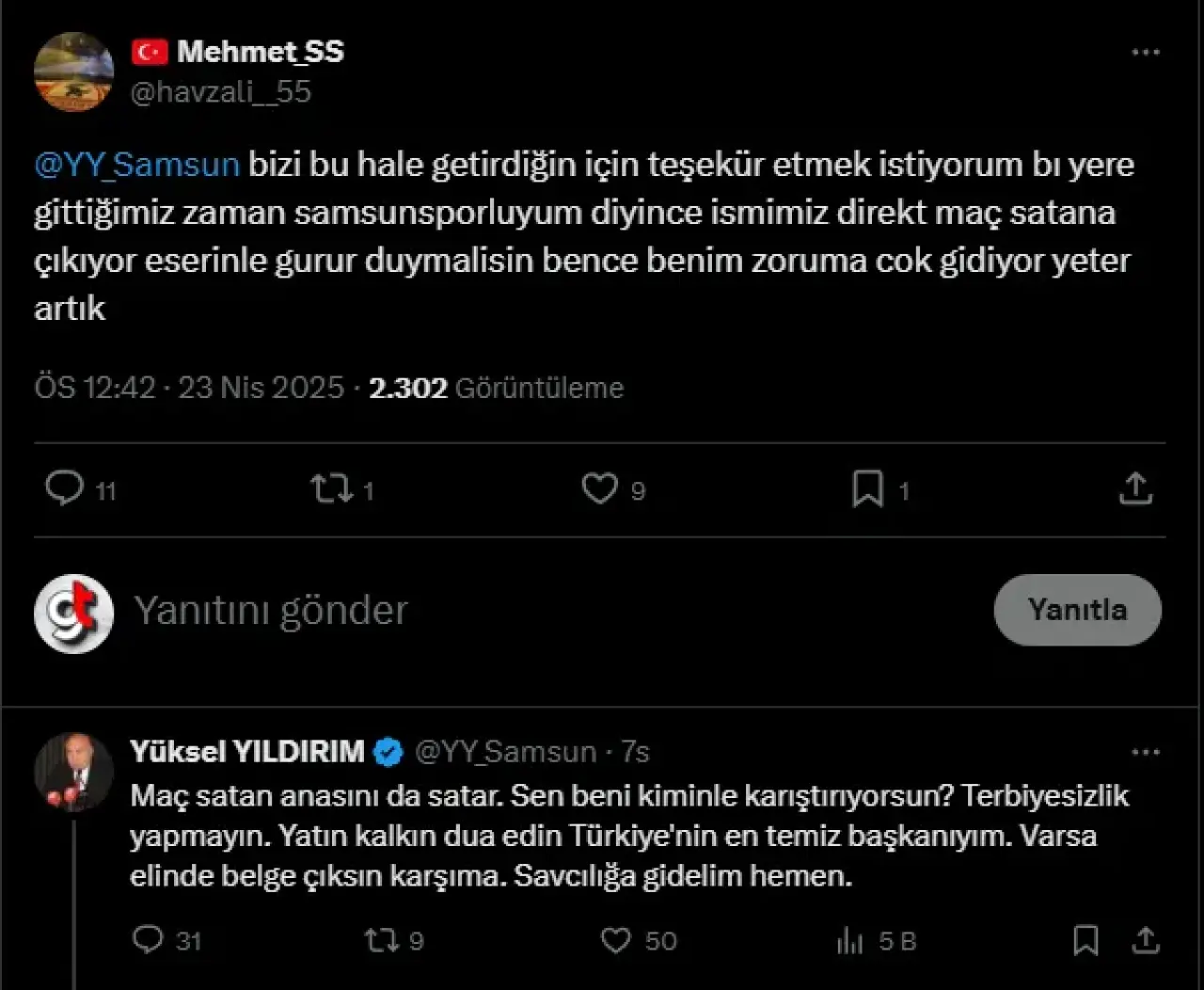1204x990 pixels.
Task: Bookmark Yüksel YILDIRIM's reply
Action: pyautogui.click(x=1085, y=939)
